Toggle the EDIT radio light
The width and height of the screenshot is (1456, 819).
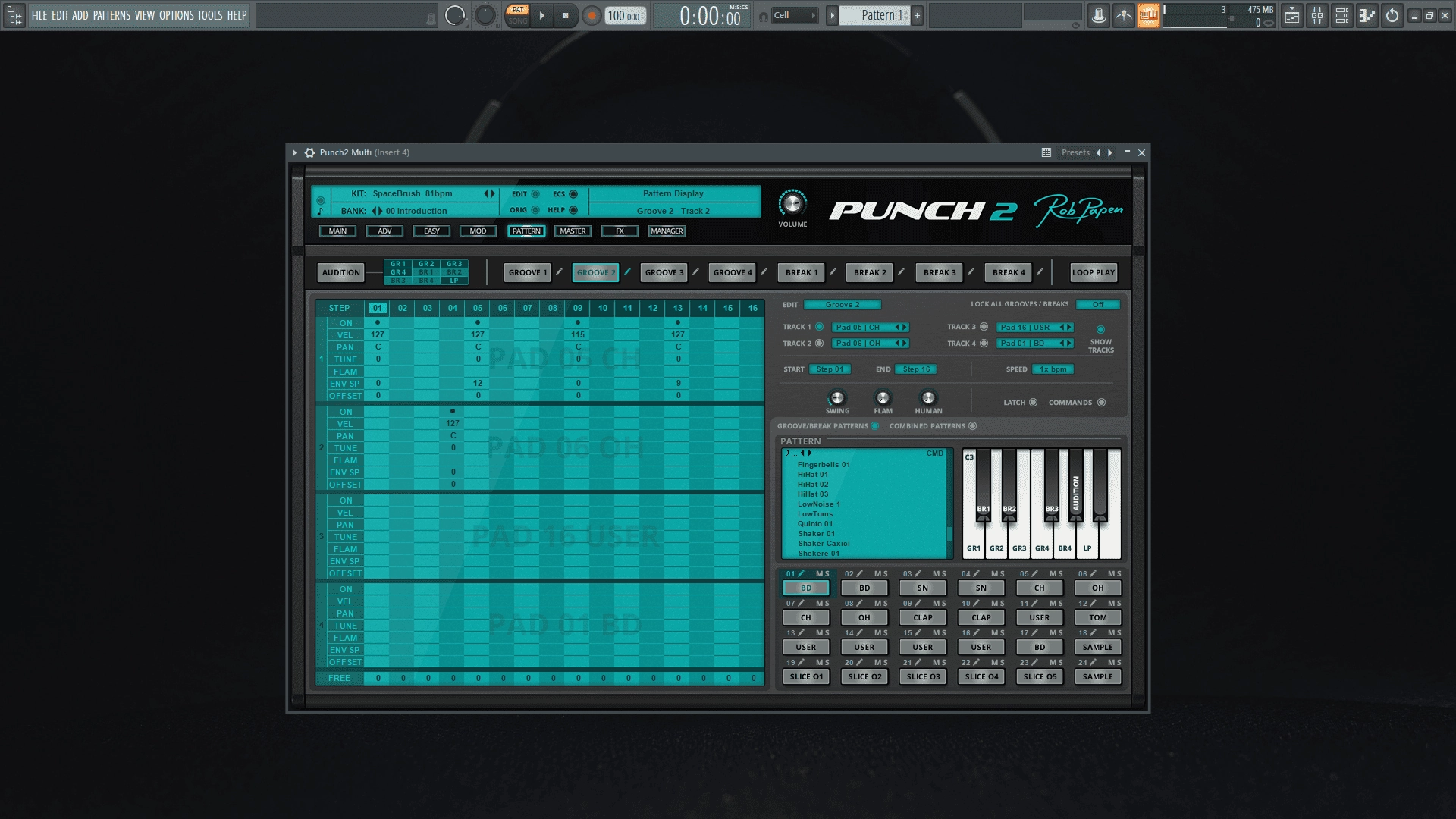pyautogui.click(x=535, y=194)
